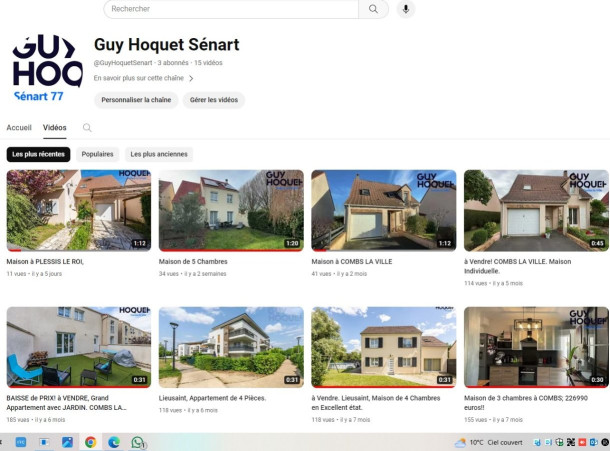Open the Maison à COMBS LA VILLE thumbnail
Image resolution: width=610 pixels, height=451 pixels.
tap(384, 211)
